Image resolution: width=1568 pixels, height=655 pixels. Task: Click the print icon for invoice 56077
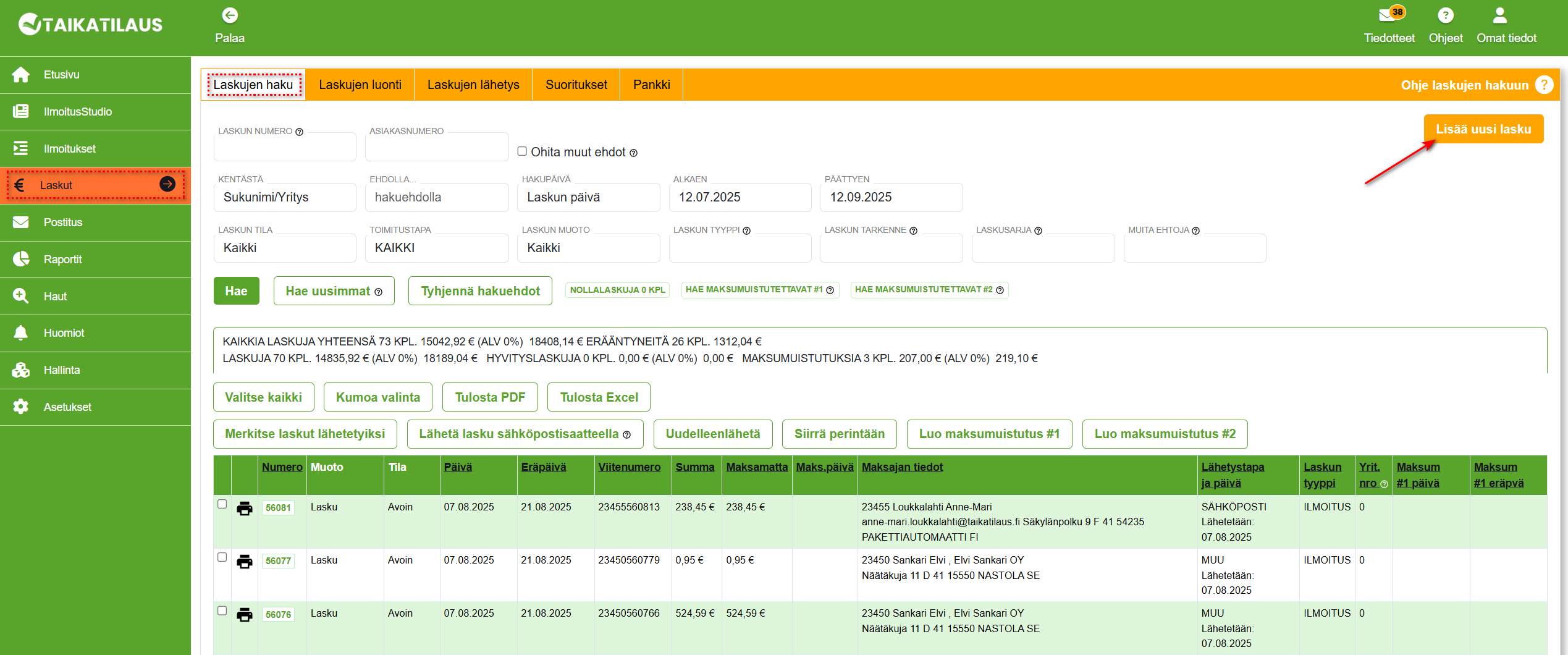pos(245,561)
